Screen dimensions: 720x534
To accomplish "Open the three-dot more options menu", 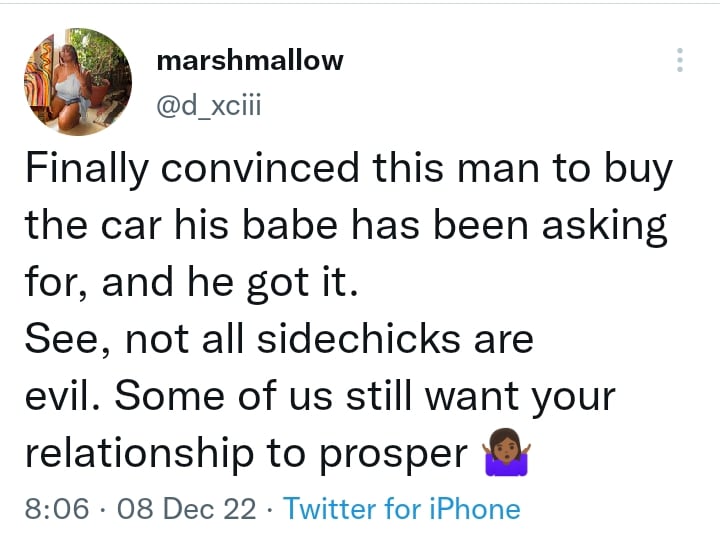I will [x=680, y=60].
